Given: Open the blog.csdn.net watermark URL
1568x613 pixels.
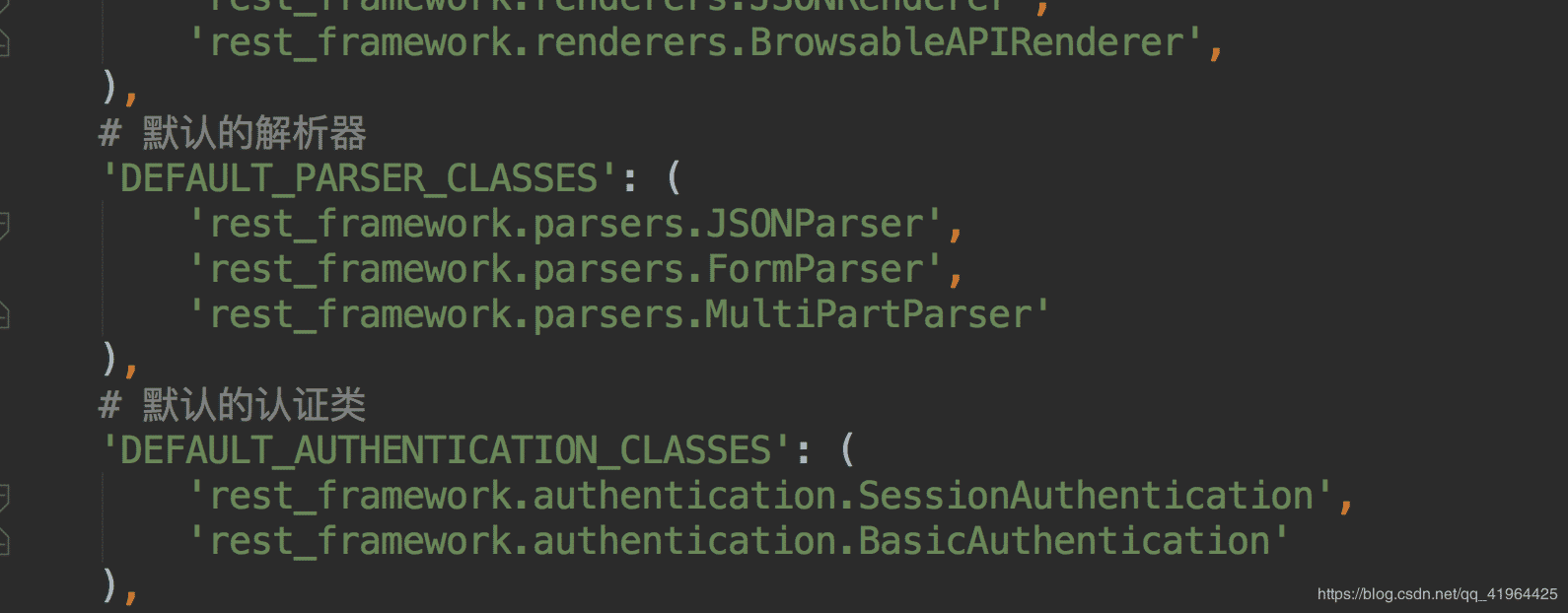Looking at the screenshot, I should coord(1437,594).
